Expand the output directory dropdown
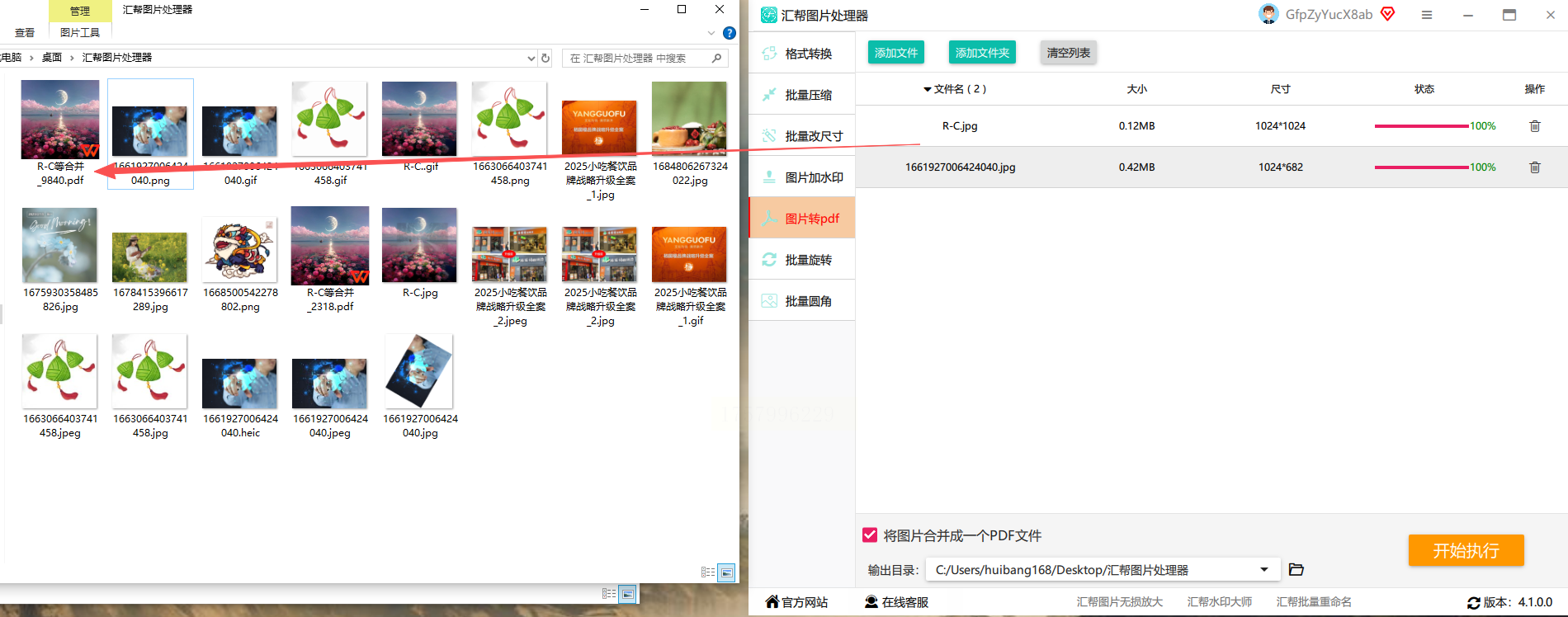The height and width of the screenshot is (617, 1568). pos(1263,569)
